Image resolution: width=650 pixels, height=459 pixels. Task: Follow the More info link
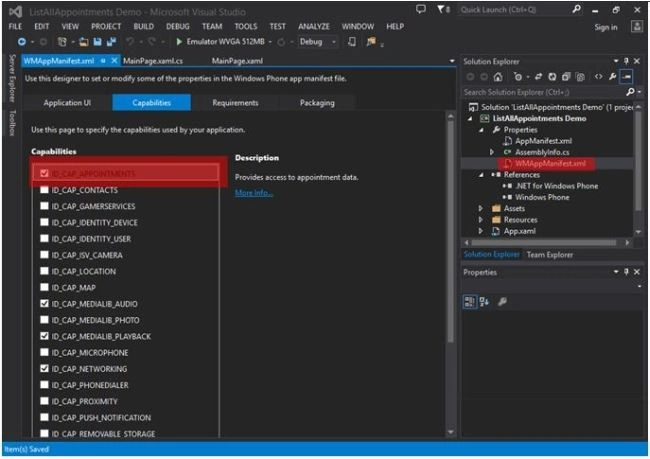click(x=254, y=193)
